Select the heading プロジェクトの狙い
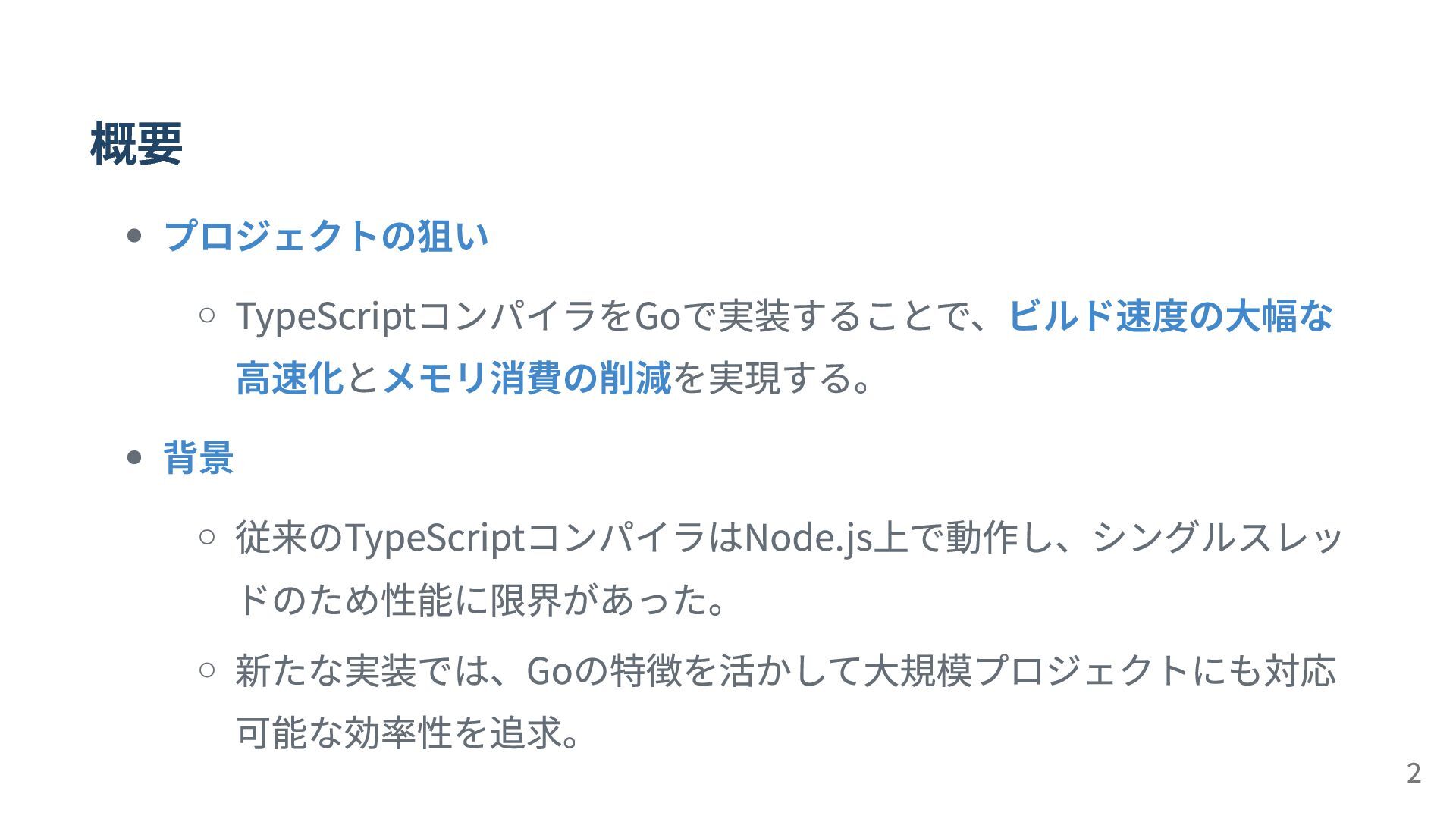The height and width of the screenshot is (819, 1456). click(326, 235)
